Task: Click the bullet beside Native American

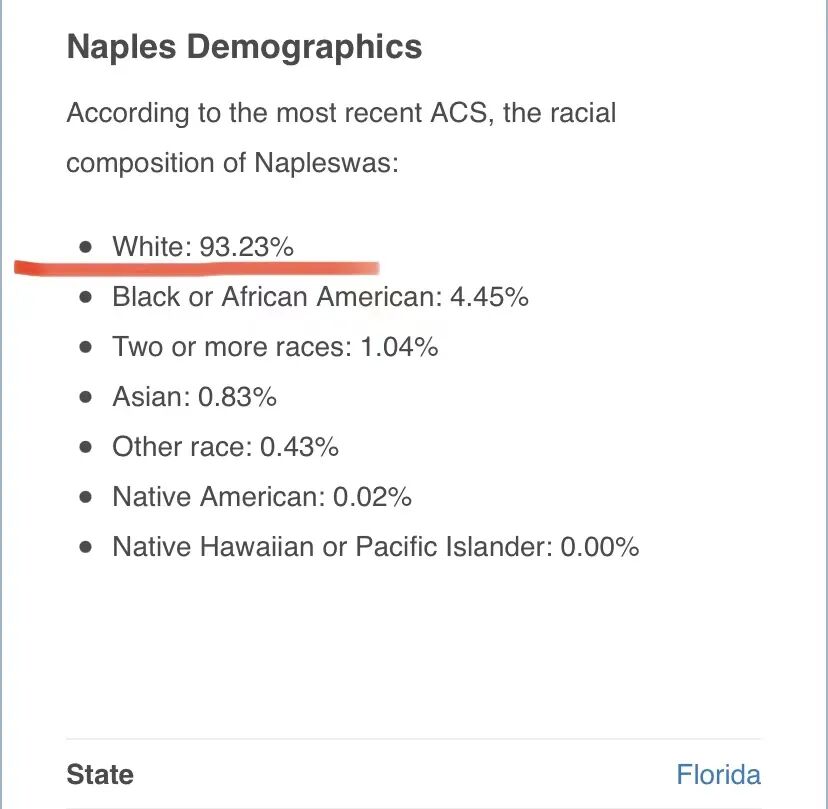Action: (x=86, y=497)
